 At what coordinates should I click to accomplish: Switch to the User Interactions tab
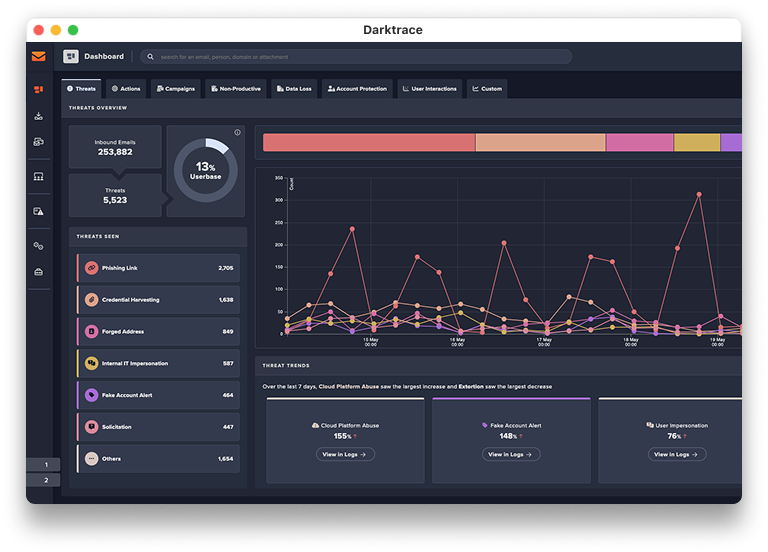pos(430,89)
